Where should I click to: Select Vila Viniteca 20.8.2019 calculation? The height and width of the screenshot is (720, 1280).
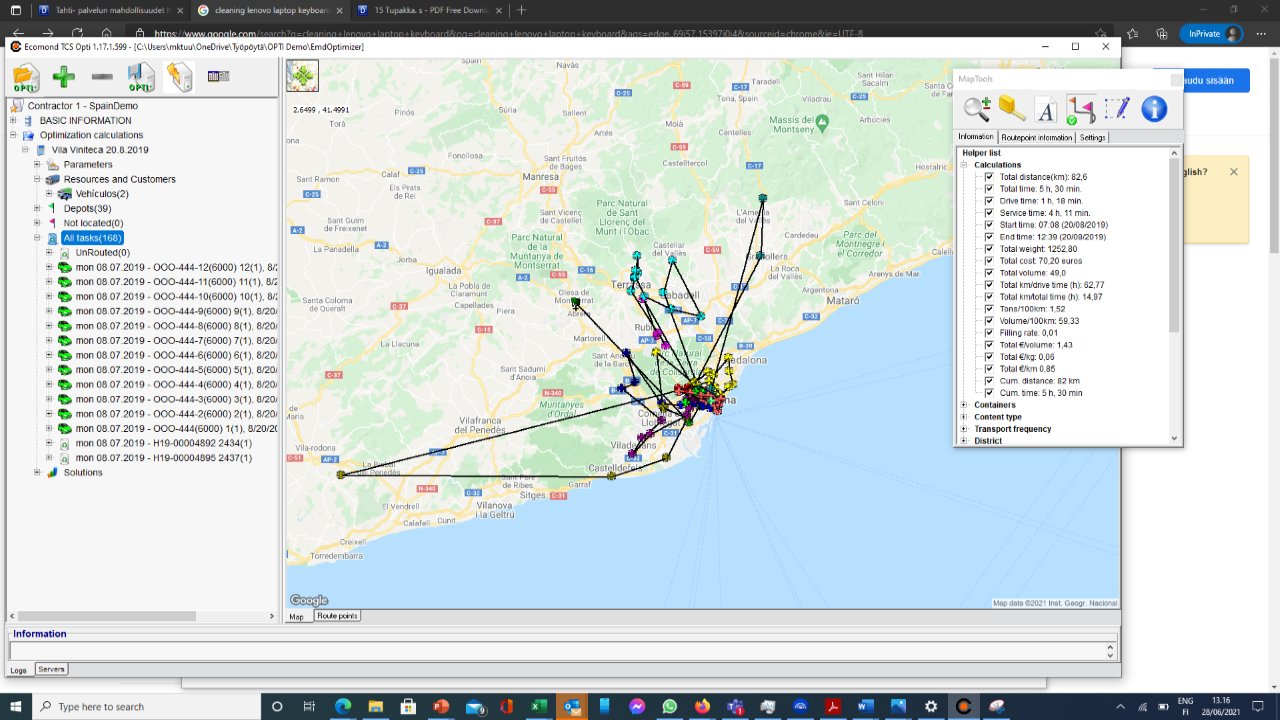tap(100, 150)
